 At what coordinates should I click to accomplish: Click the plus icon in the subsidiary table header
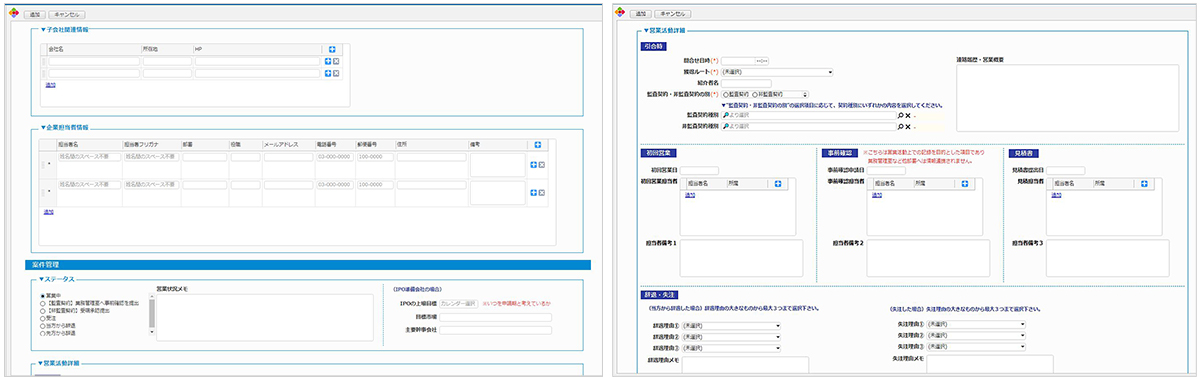pyautogui.click(x=332, y=48)
